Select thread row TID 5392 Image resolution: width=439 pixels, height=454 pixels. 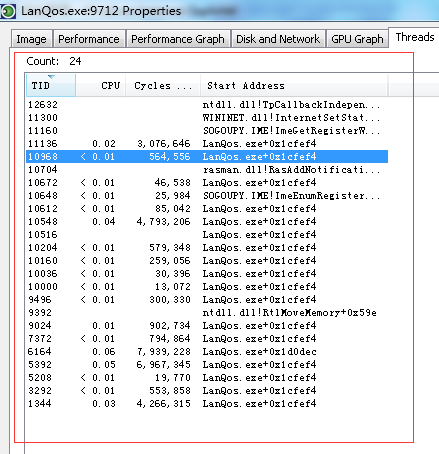207,365
